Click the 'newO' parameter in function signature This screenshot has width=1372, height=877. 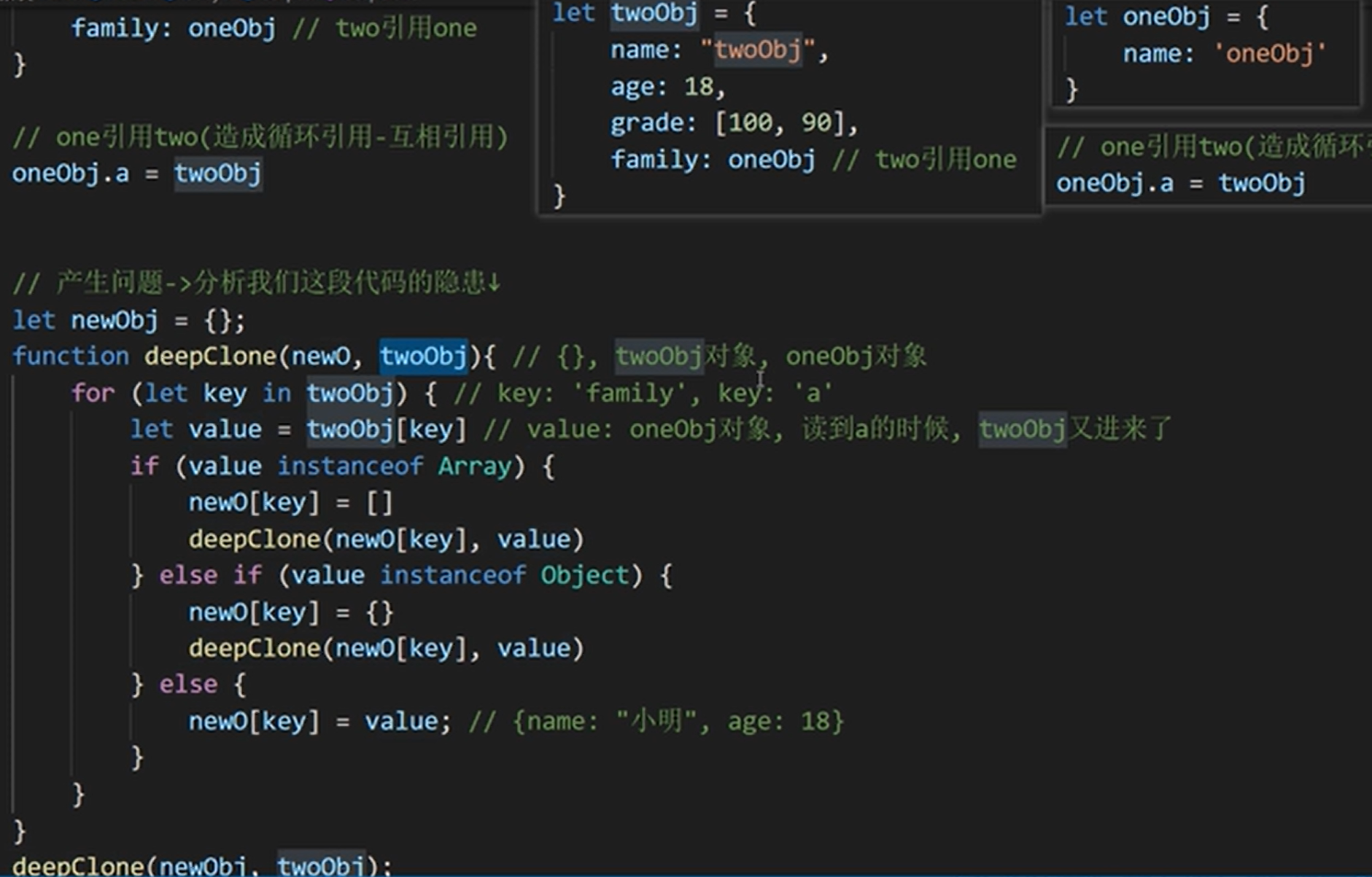coord(320,356)
